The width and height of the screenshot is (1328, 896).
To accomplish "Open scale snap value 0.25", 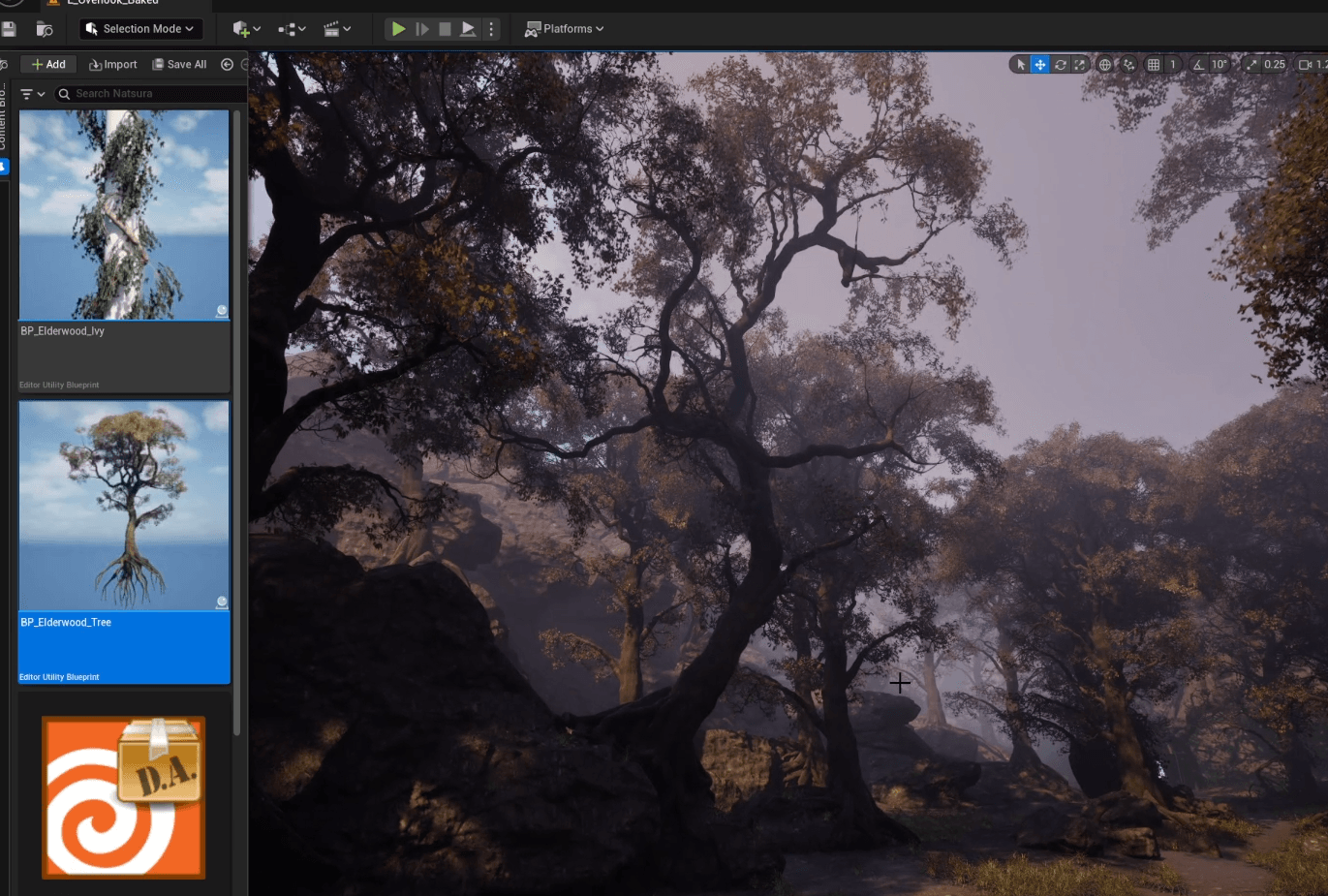I will 1275,65.
